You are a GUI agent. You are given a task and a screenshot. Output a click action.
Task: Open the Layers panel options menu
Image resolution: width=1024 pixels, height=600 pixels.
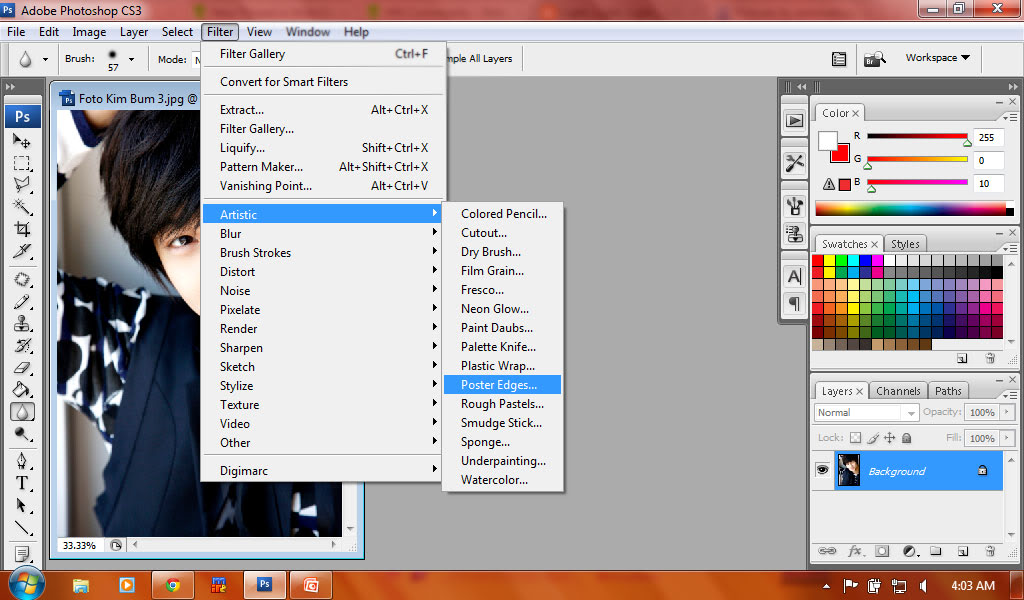(1010, 395)
